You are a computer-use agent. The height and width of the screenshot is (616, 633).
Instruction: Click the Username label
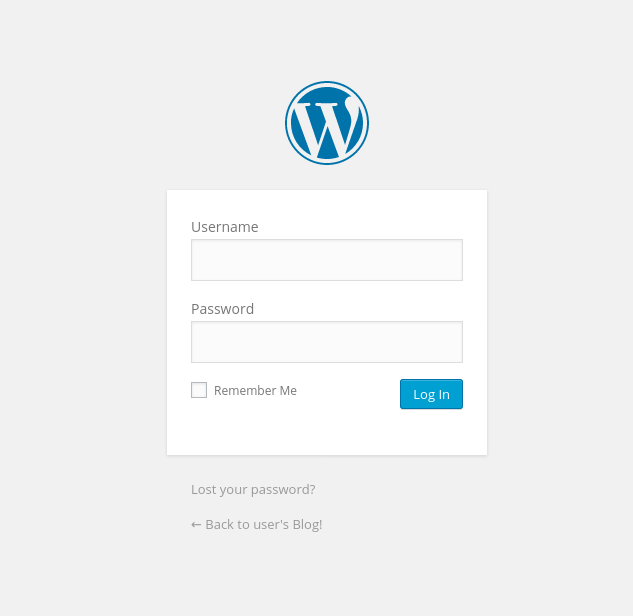click(224, 227)
